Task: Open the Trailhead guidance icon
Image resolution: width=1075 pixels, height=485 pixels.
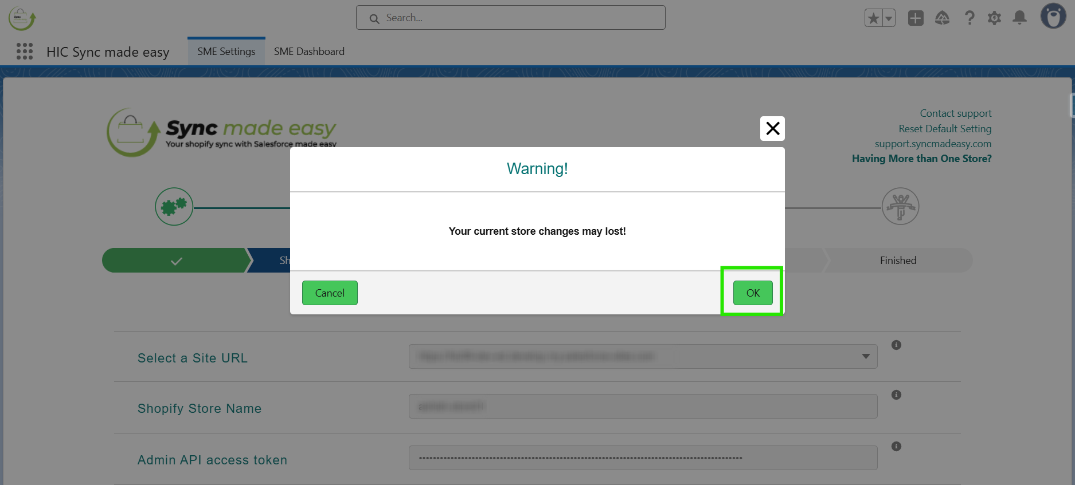Action: pyautogui.click(x=942, y=19)
